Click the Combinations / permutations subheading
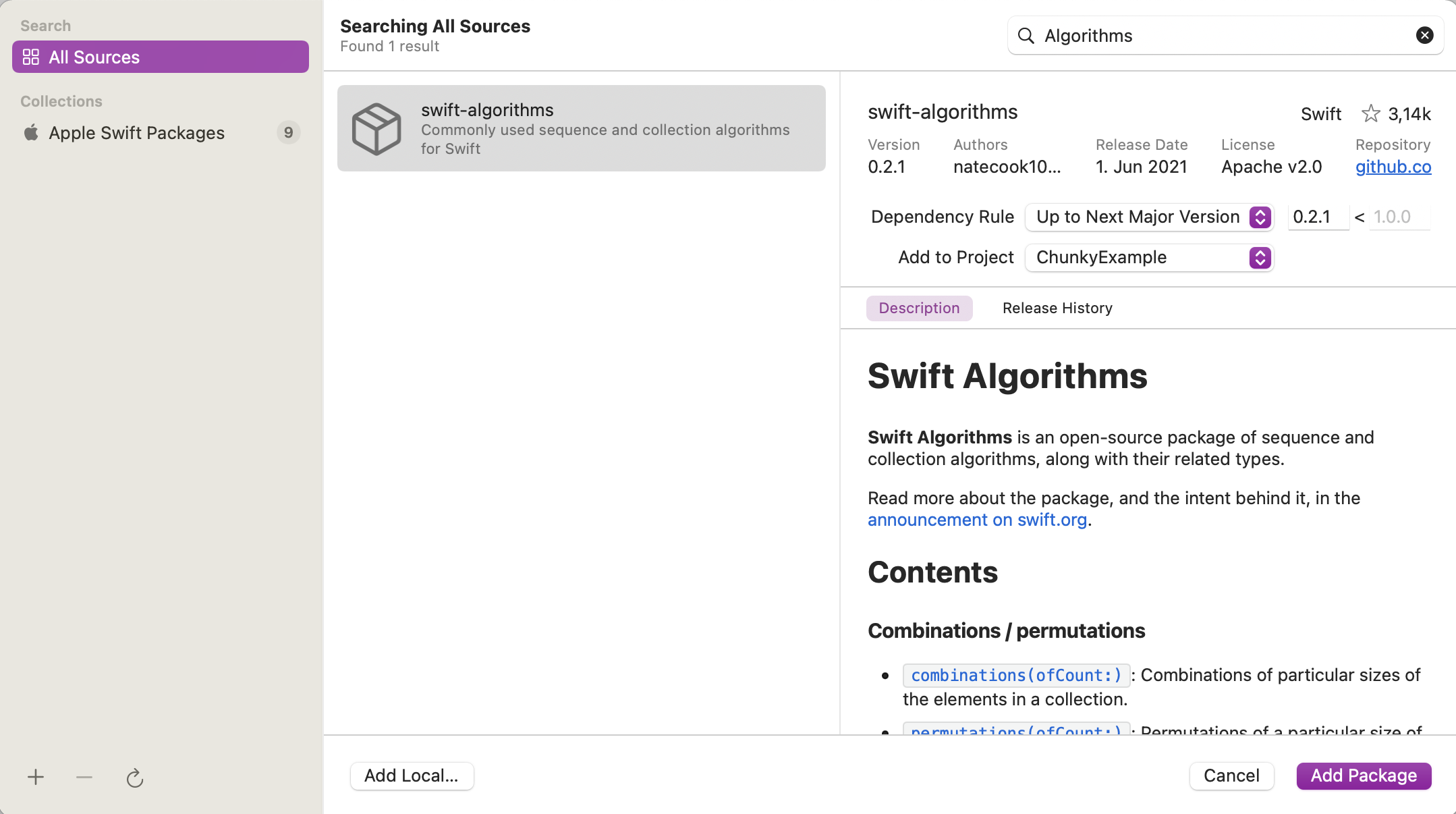 coord(1006,630)
